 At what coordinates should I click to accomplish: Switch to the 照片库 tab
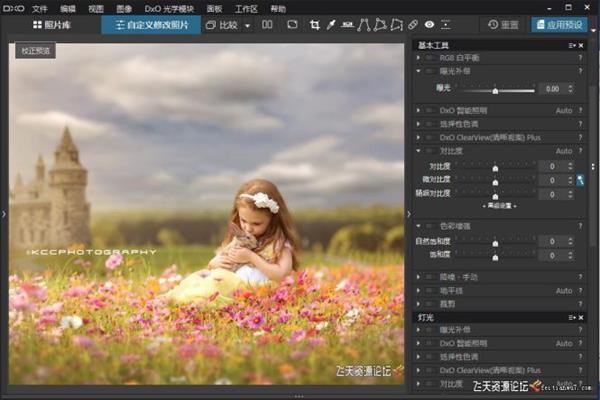50,24
